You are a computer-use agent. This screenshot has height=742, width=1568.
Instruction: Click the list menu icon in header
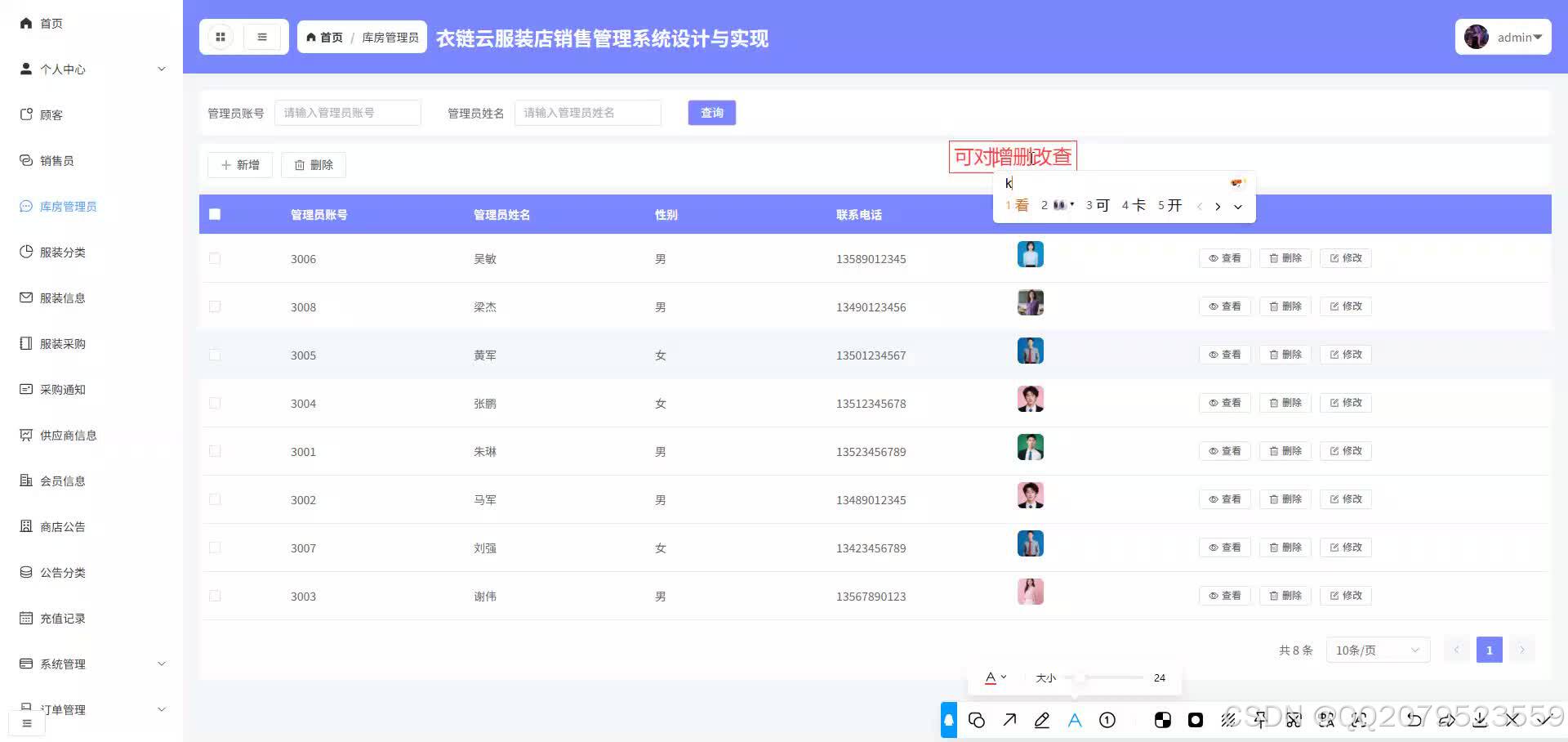pyautogui.click(x=262, y=37)
